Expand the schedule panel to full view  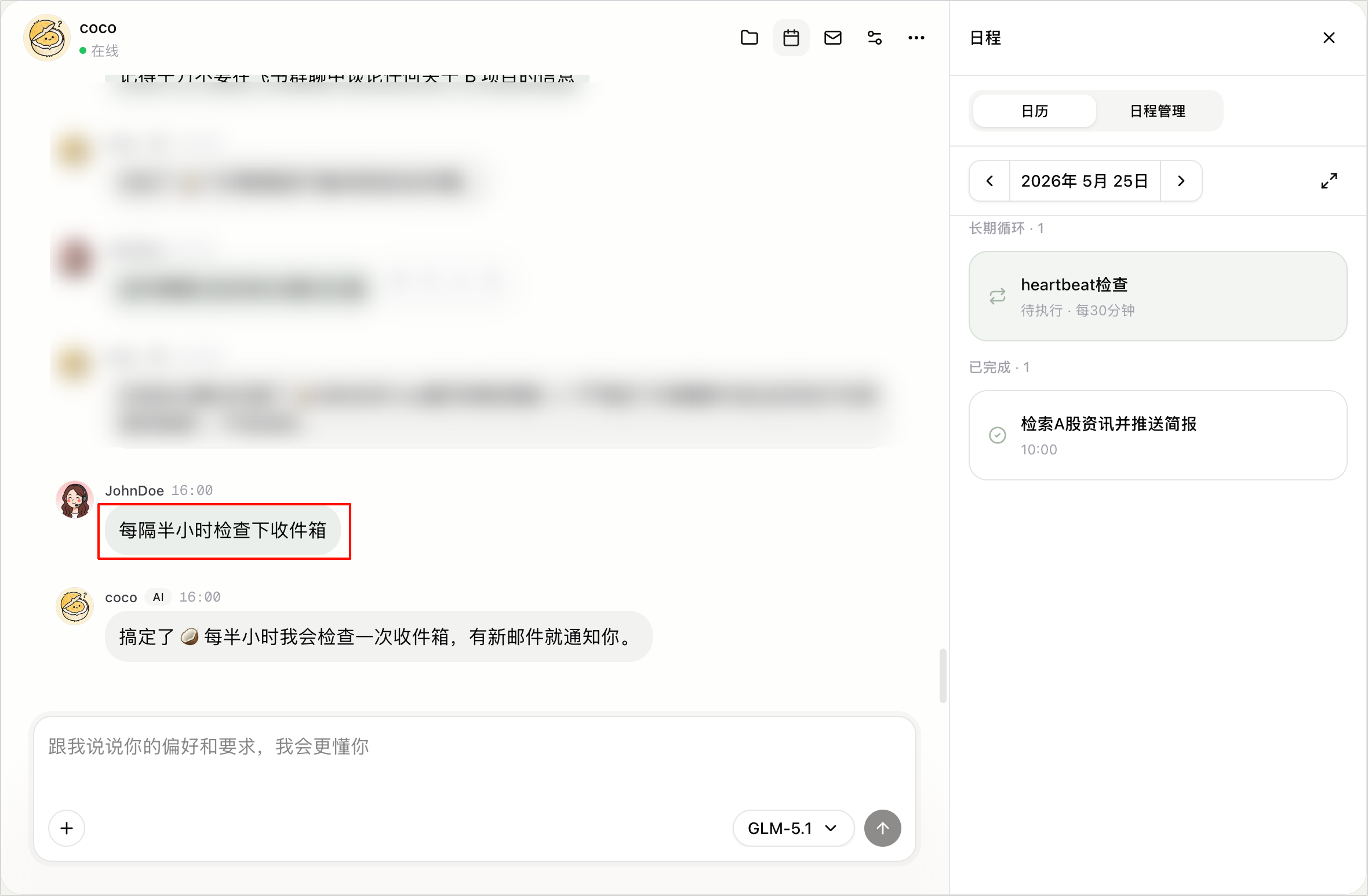coord(1329,181)
